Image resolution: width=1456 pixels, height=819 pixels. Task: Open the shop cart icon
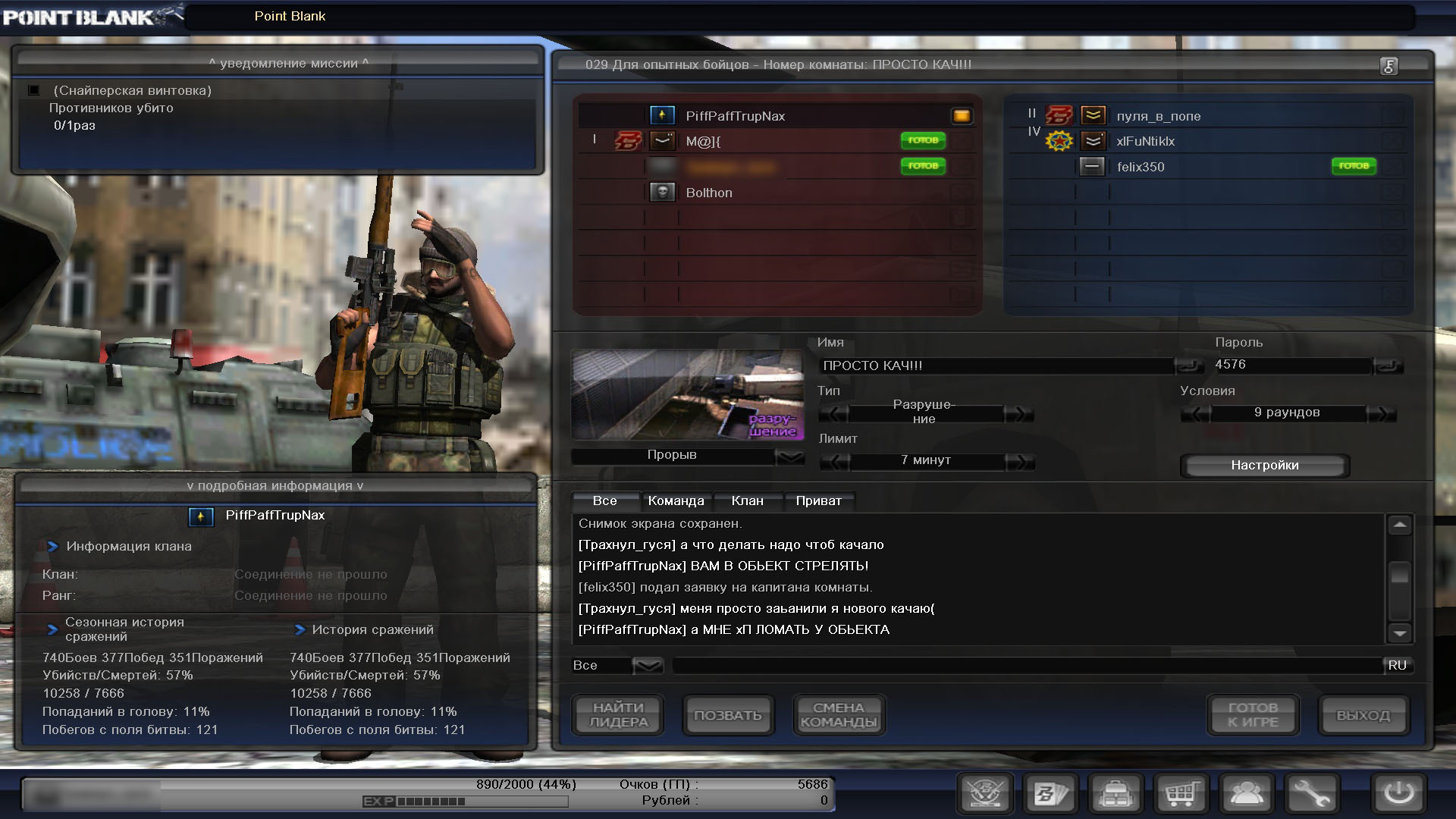pyautogui.click(x=1181, y=794)
